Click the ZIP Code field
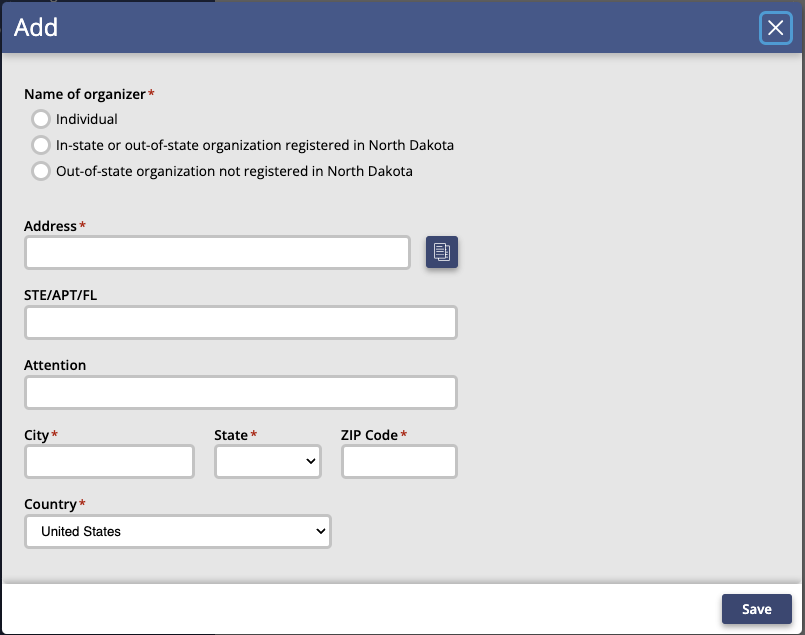The height and width of the screenshot is (635, 805). (399, 461)
